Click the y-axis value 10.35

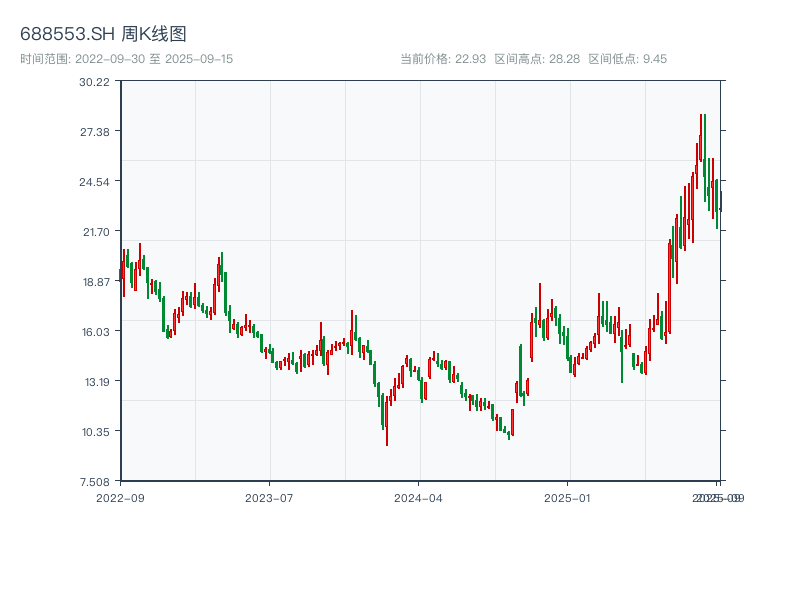point(95,432)
